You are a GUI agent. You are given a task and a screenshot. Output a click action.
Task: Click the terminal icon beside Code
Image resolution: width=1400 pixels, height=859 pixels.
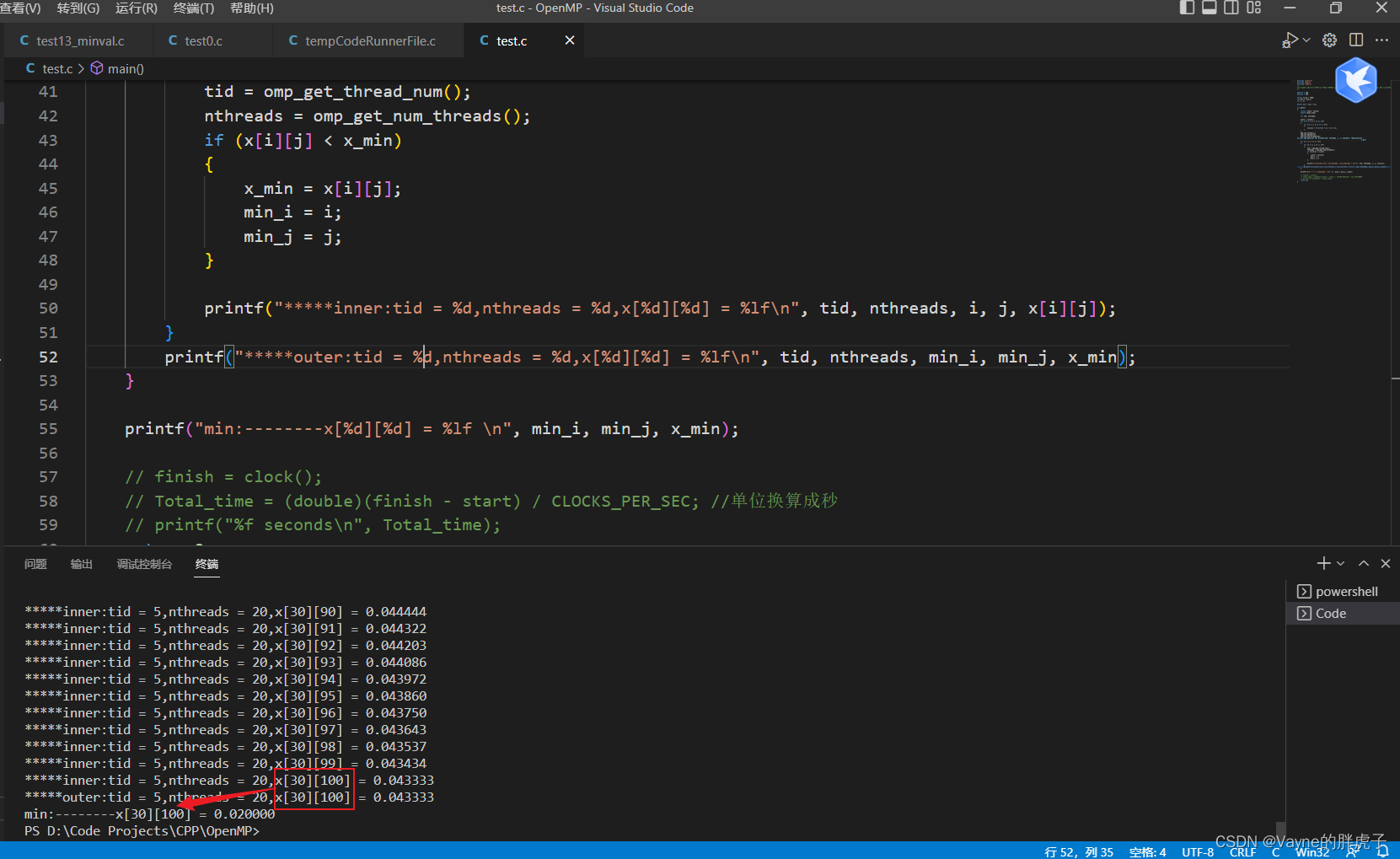[x=1304, y=614]
